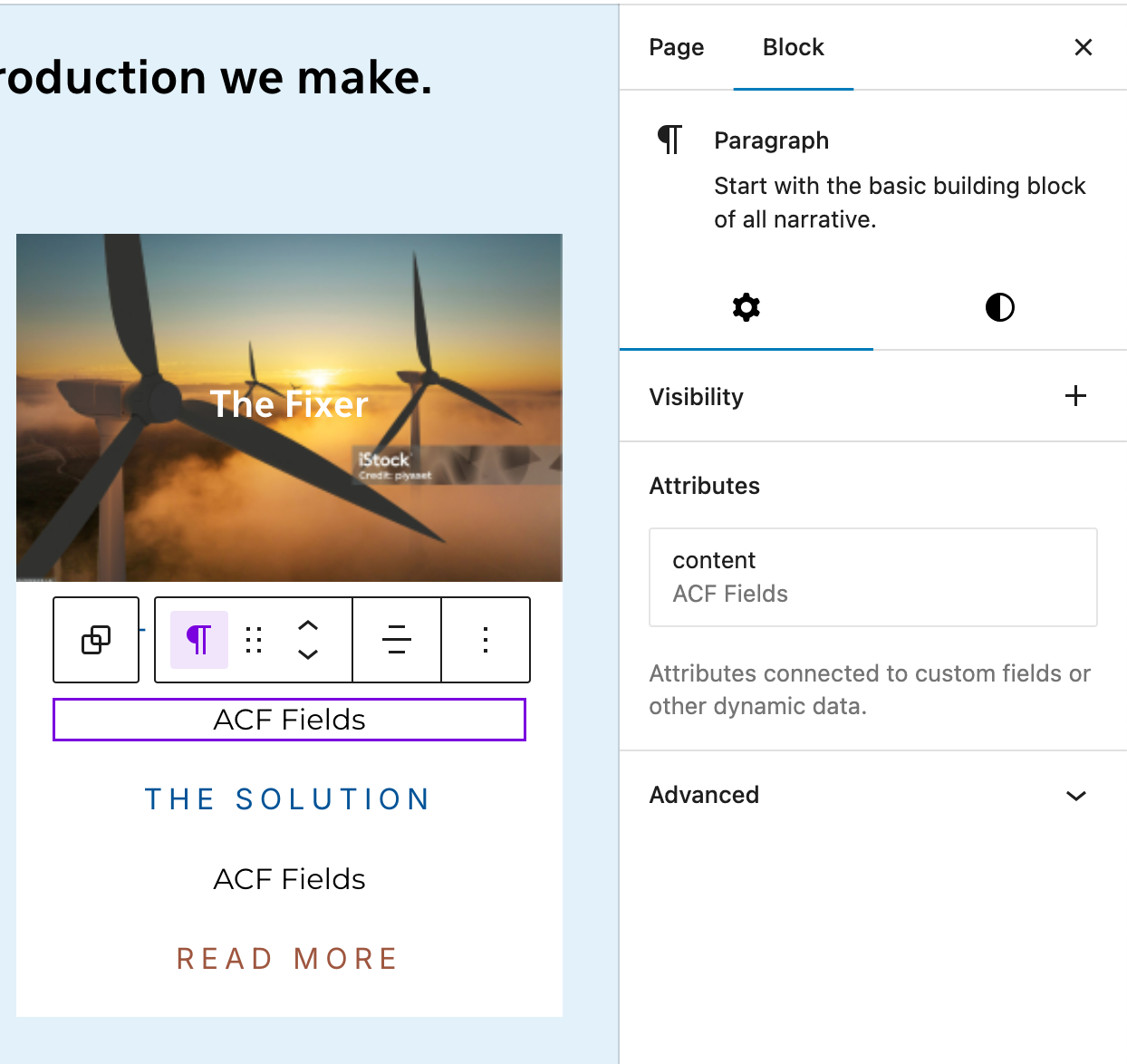This screenshot has width=1127, height=1064.
Task: Click the drag handle dots icon
Action: [254, 640]
